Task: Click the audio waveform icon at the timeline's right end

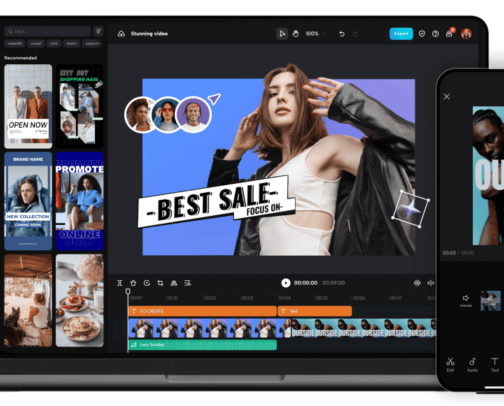Action: pyautogui.click(x=430, y=283)
